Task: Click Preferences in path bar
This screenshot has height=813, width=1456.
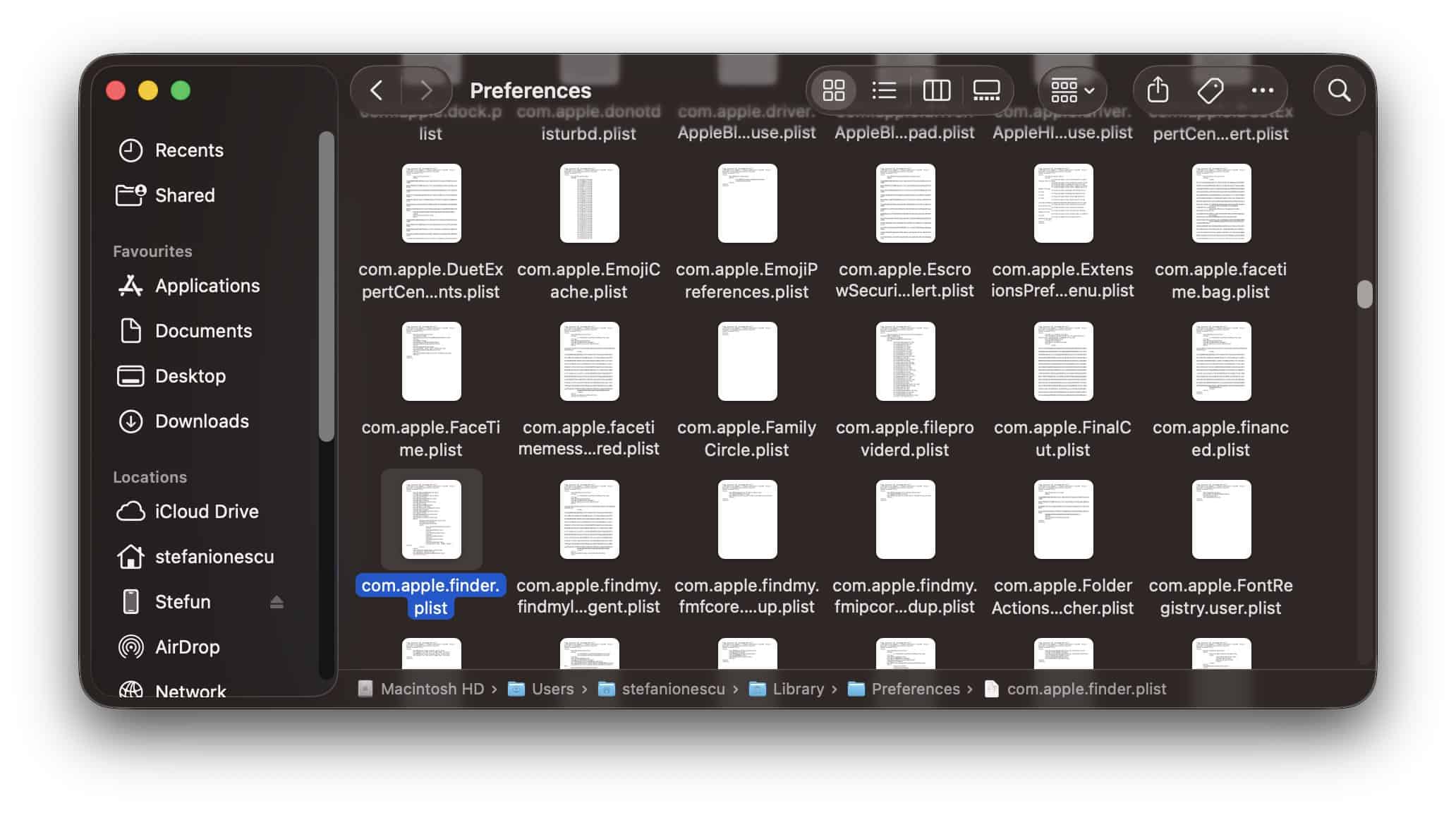Action: (904, 689)
